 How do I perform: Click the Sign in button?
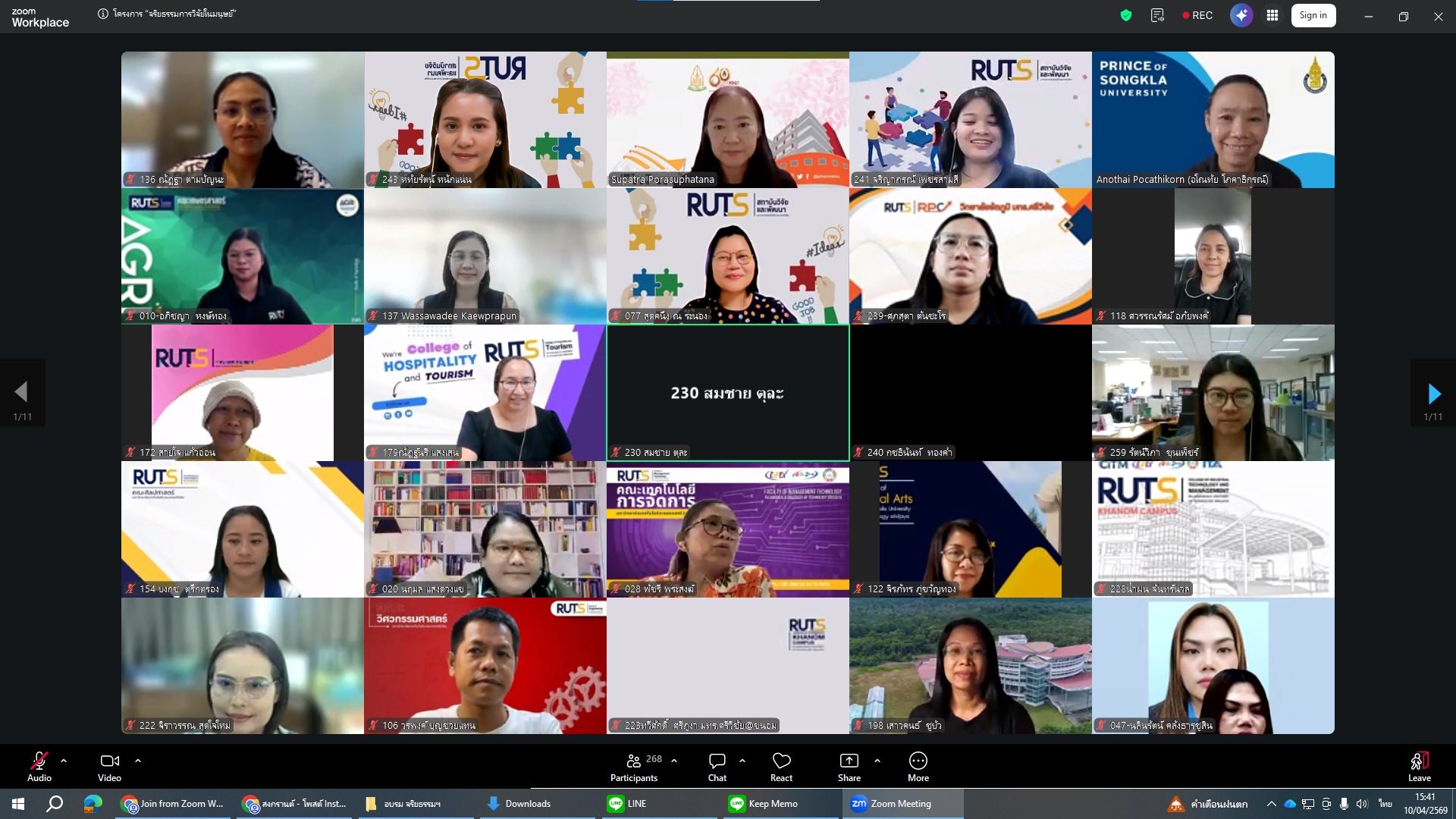1313,15
